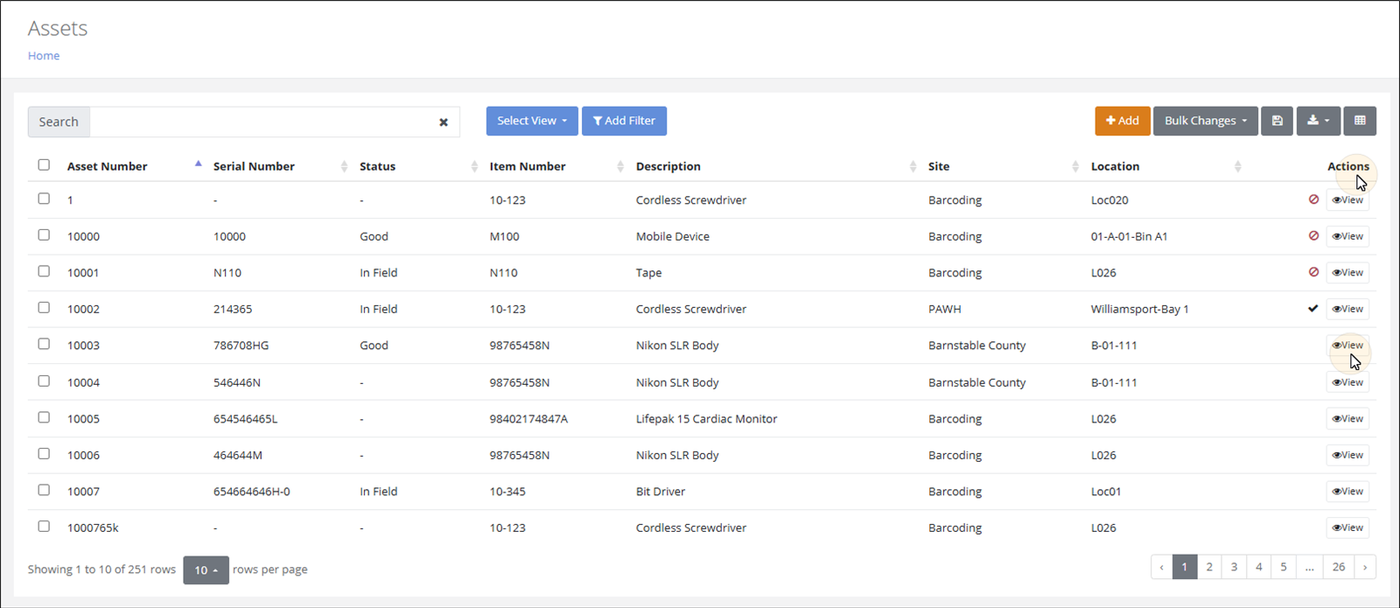Check the box for asset 10002
The width and height of the screenshot is (1400, 608).
44,308
